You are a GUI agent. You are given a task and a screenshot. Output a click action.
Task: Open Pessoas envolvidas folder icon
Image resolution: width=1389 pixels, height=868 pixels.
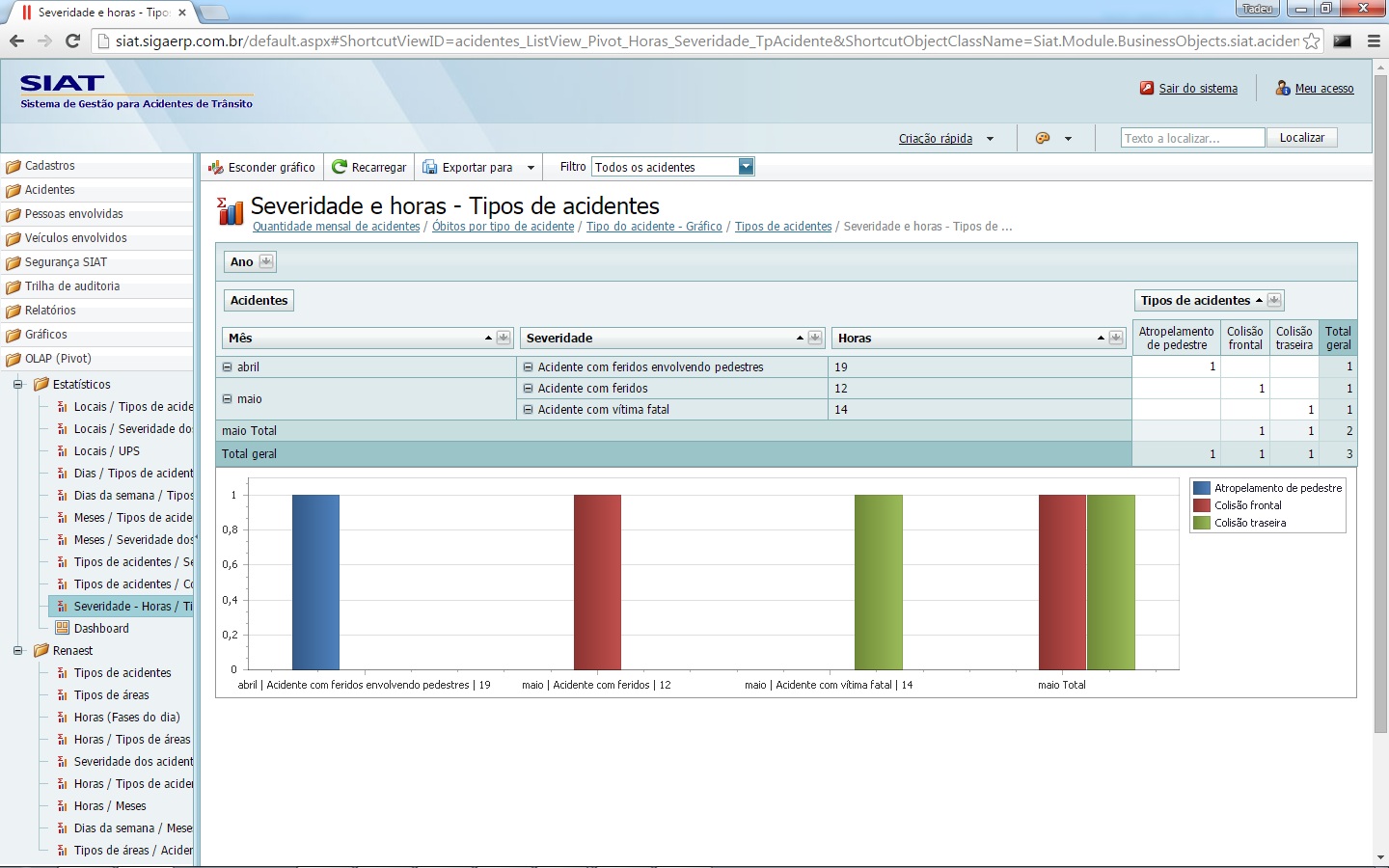[x=14, y=214]
